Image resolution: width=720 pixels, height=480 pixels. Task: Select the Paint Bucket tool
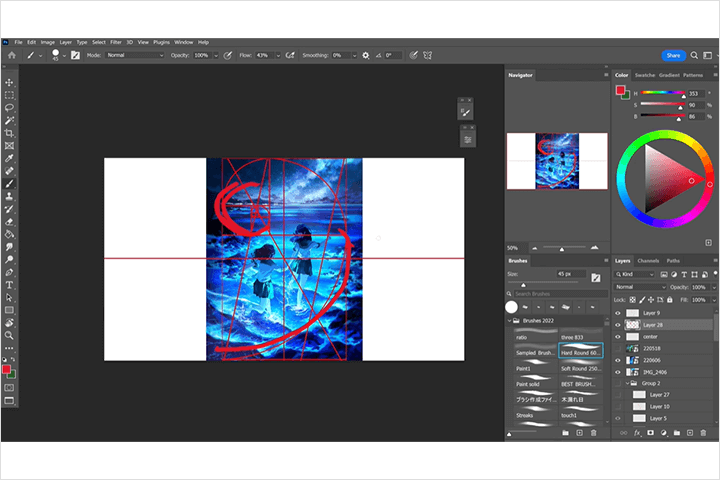pyautogui.click(x=9, y=234)
